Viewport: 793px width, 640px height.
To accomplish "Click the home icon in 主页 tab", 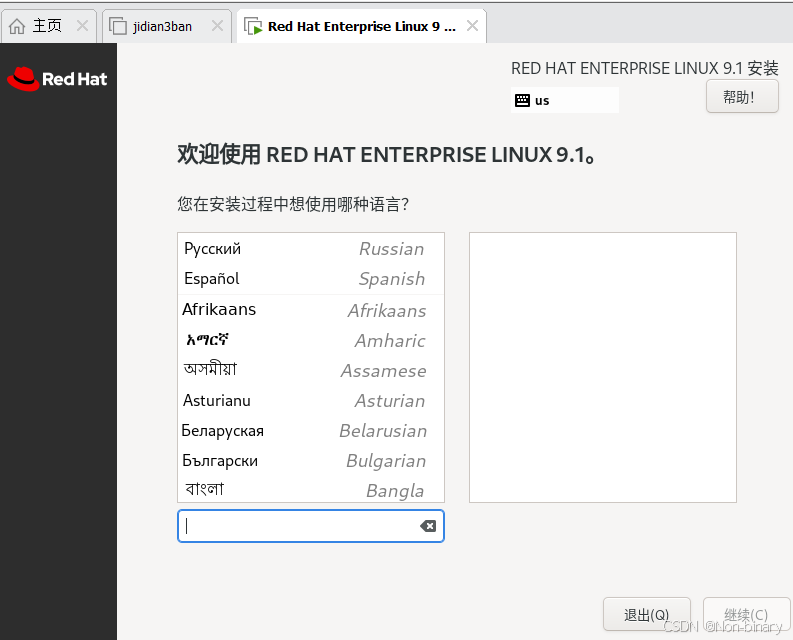I will (17, 26).
